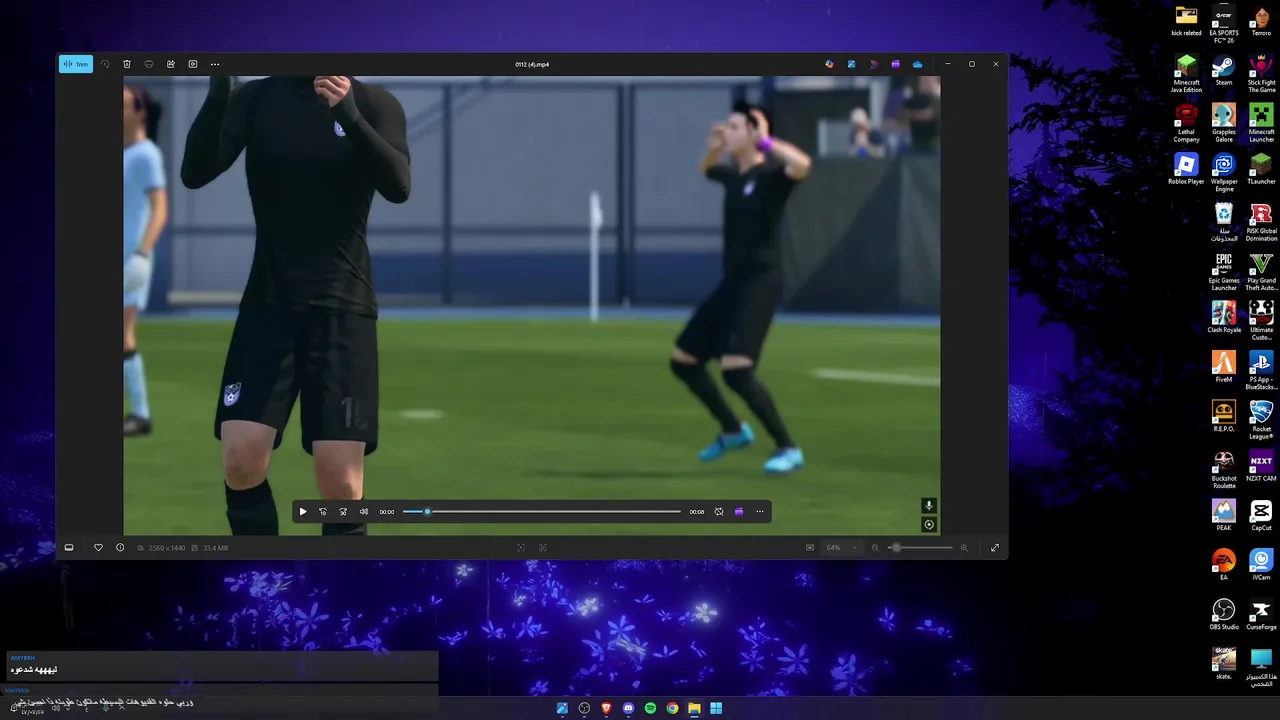The width and height of the screenshot is (1280, 720).
Task: Select the Roblox Player desktop icon
Action: click(x=1186, y=169)
